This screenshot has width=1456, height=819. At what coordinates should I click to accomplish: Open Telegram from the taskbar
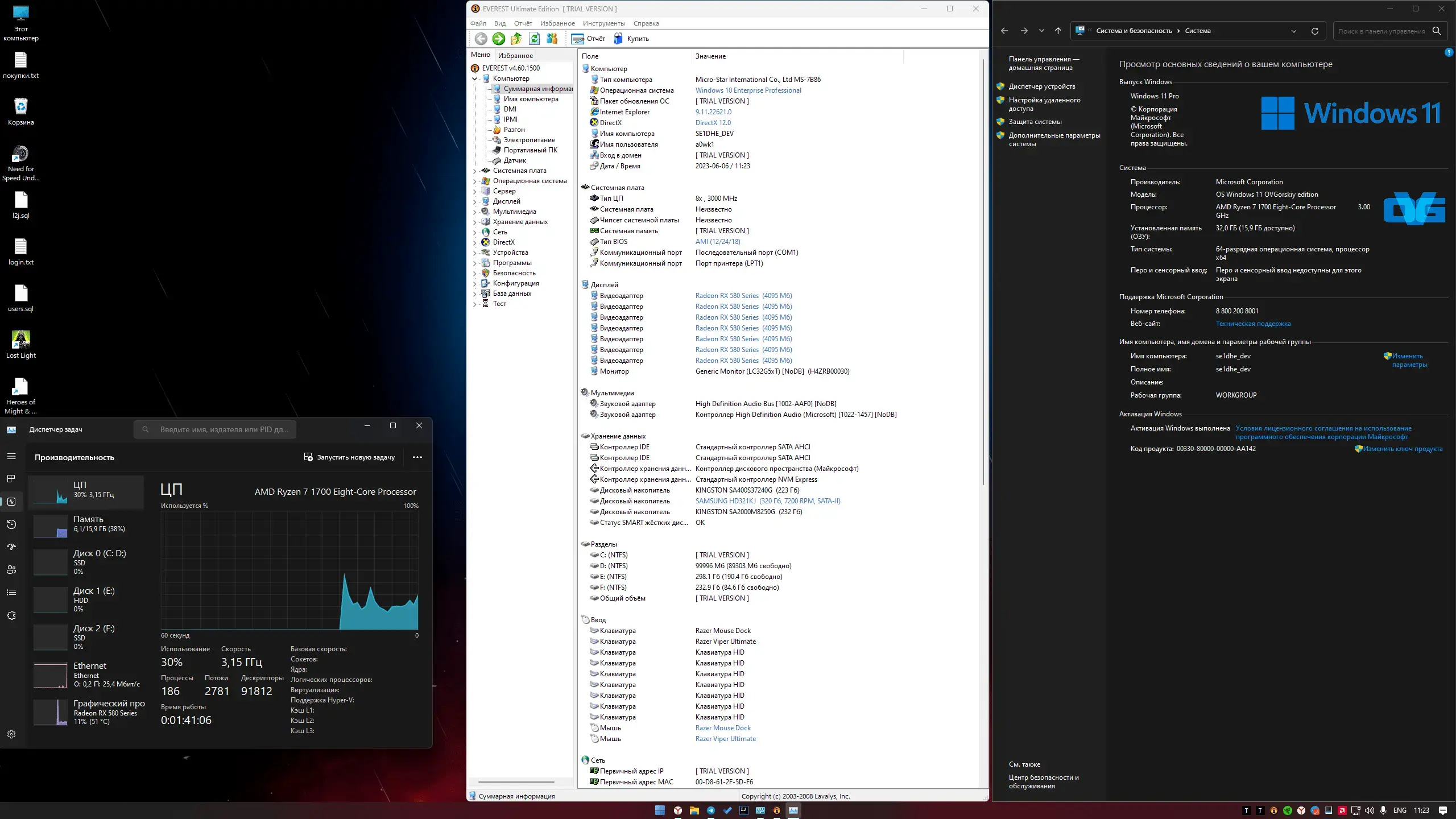point(711,810)
